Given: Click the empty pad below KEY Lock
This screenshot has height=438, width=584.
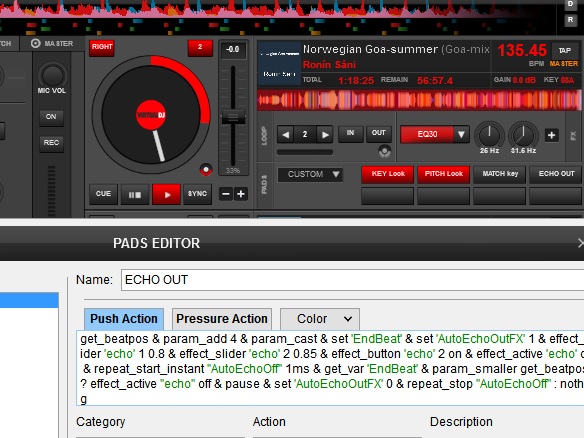Looking at the screenshot, I should 388,196.
